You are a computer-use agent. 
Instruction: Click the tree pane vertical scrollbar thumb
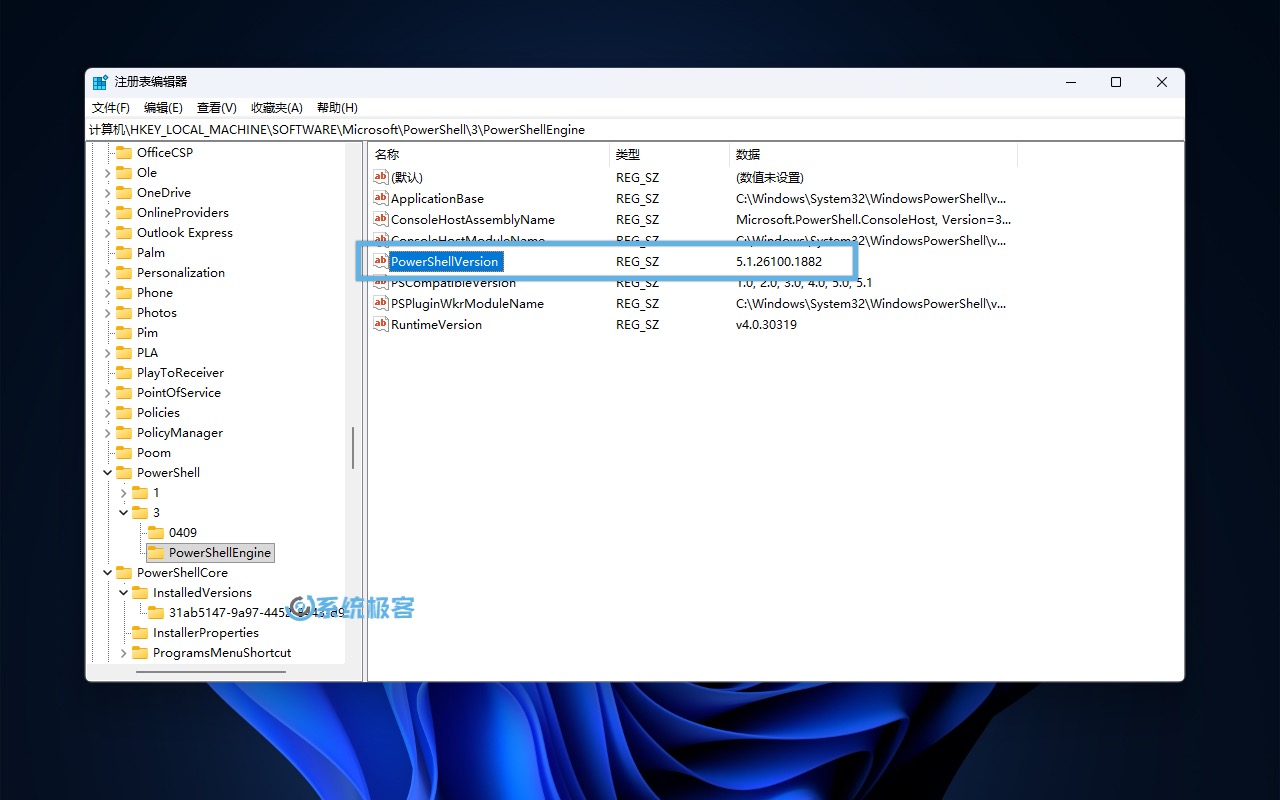(353, 447)
